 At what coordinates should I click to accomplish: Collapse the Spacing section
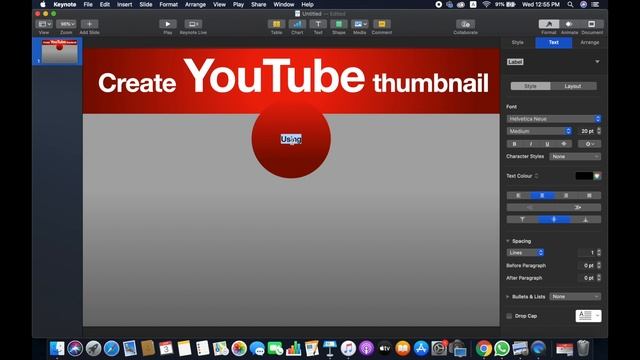pyautogui.click(x=508, y=241)
